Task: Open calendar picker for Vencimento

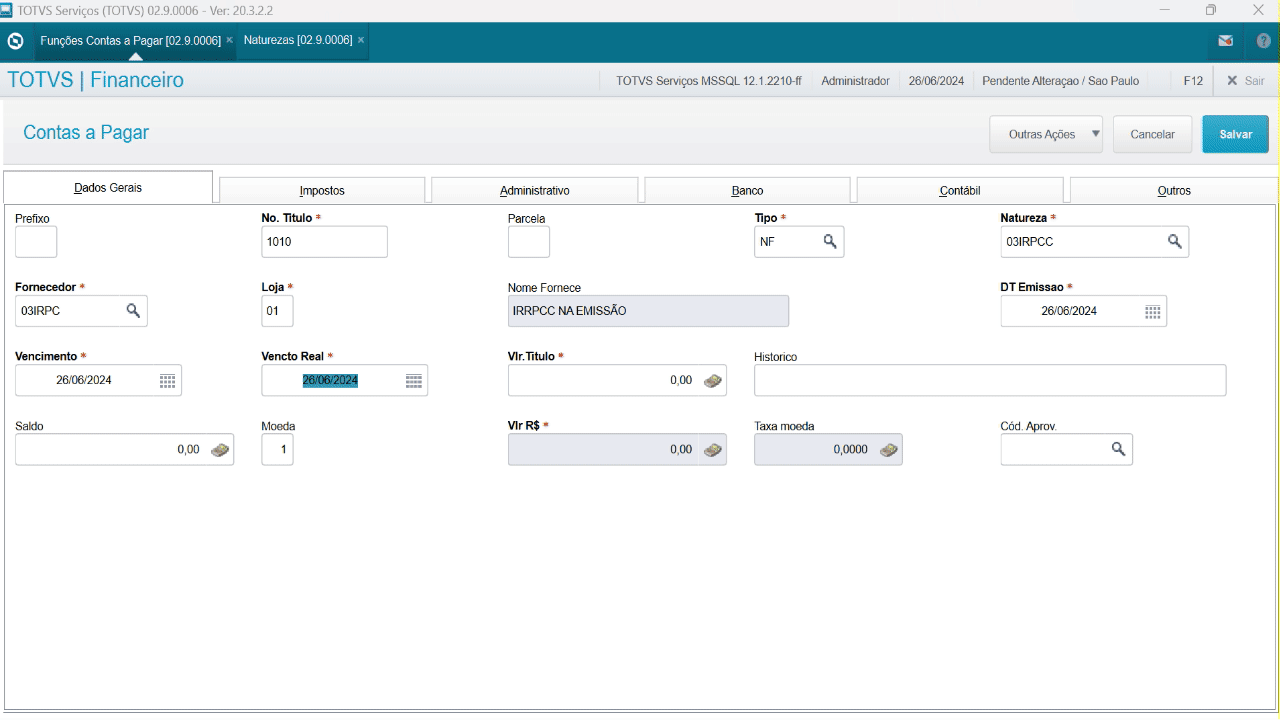Action: [x=167, y=380]
